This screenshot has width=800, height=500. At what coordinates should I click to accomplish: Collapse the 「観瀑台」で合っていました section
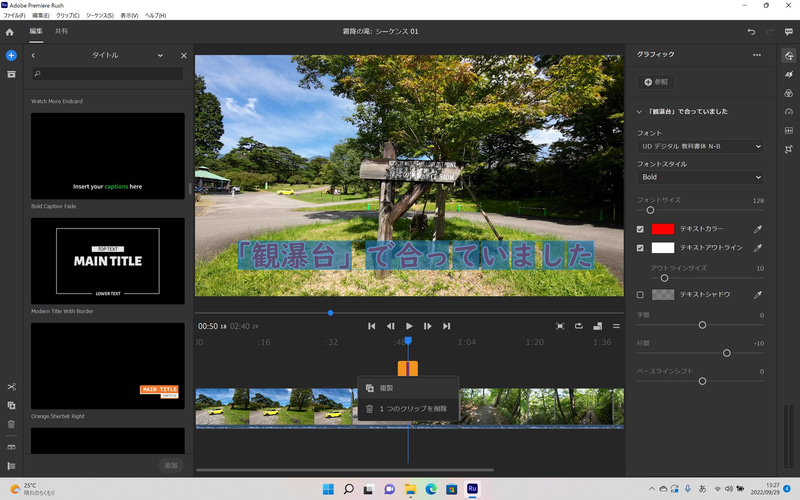(x=640, y=111)
